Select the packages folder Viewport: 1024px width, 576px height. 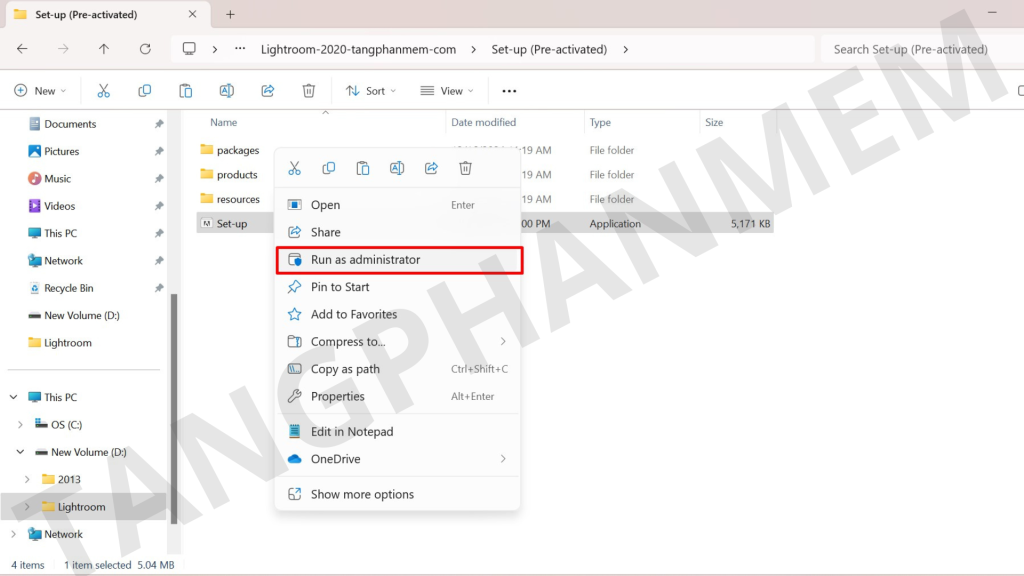tap(230, 150)
